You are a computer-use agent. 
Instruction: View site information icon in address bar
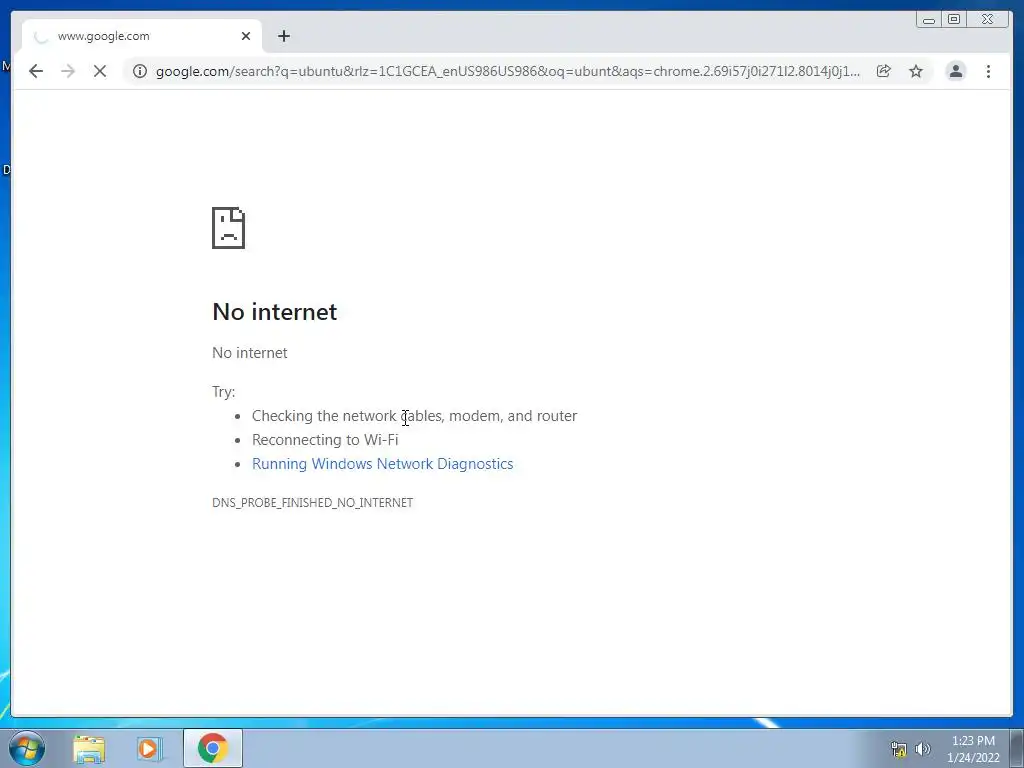pos(140,71)
